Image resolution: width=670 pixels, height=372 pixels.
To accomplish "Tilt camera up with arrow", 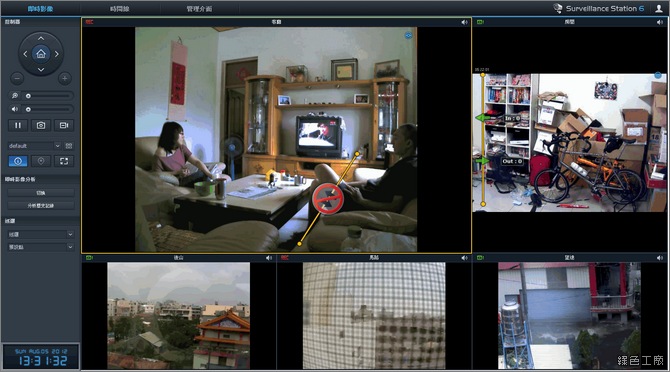I will [41, 38].
